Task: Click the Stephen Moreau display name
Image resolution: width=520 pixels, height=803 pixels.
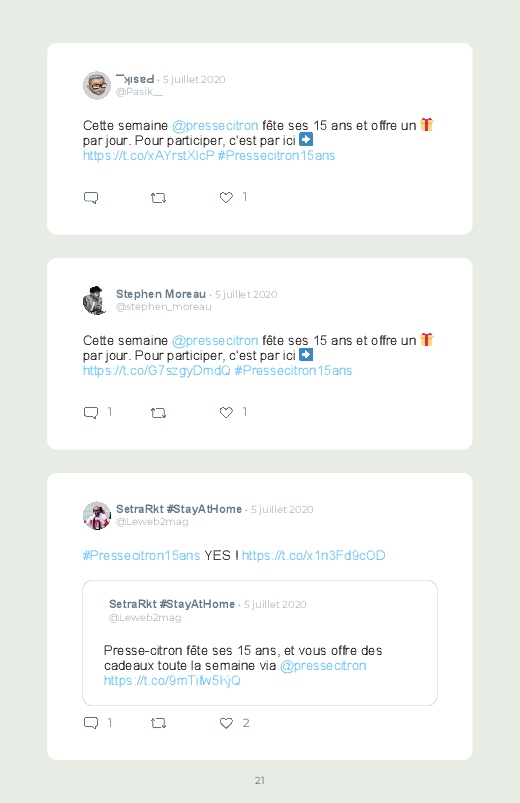Action: pos(161,294)
